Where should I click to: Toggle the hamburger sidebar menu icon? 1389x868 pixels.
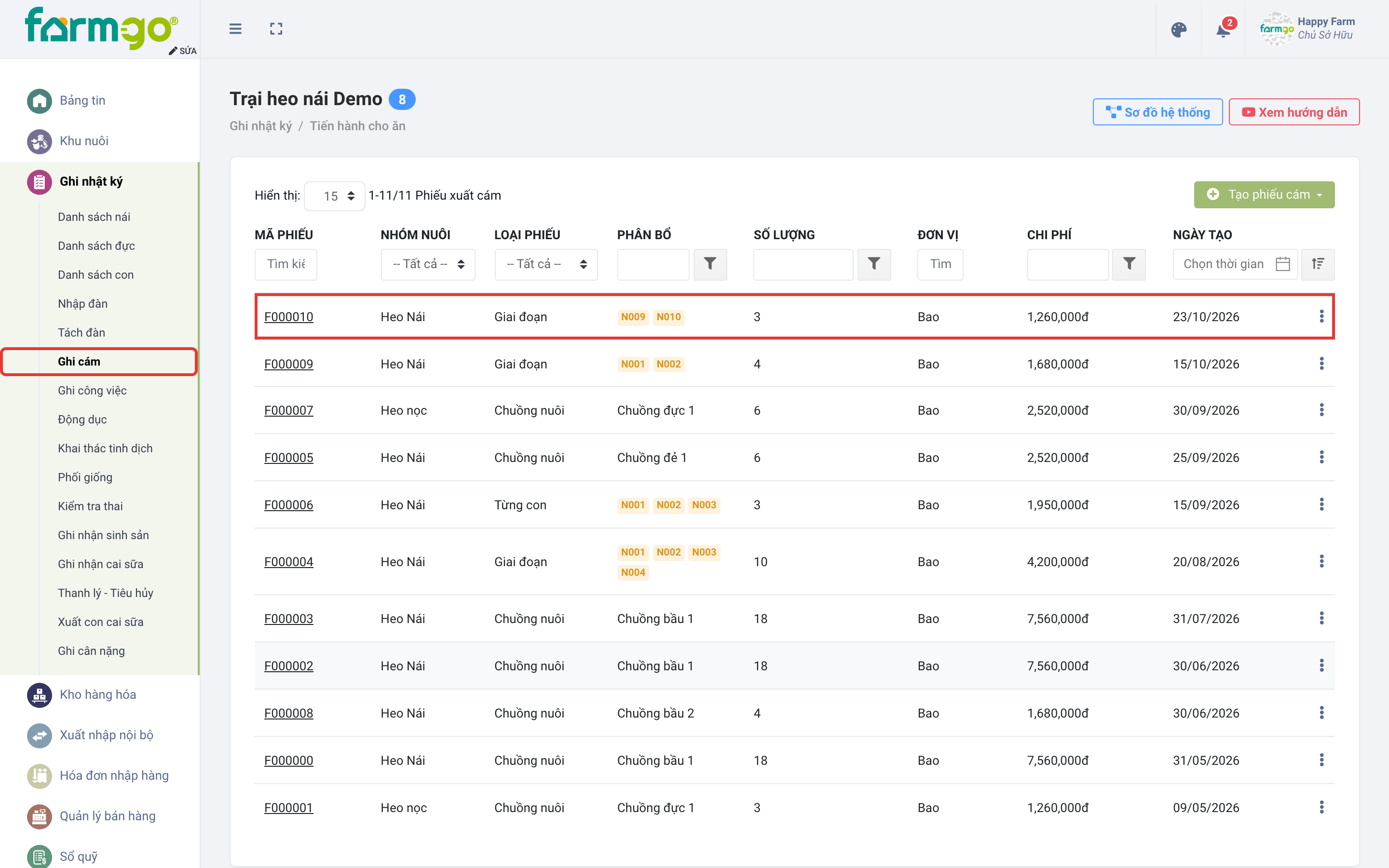tap(235, 29)
